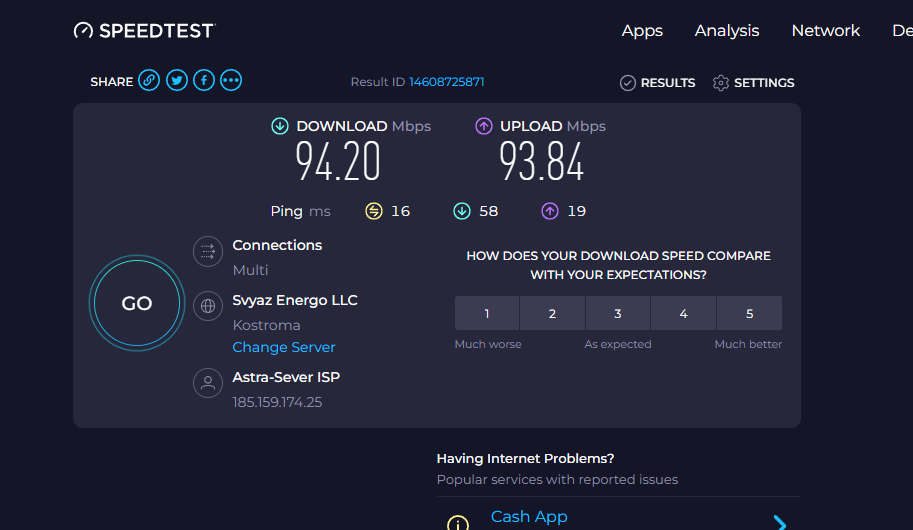Open the SETTINGS page
913x530 pixels.
[764, 83]
